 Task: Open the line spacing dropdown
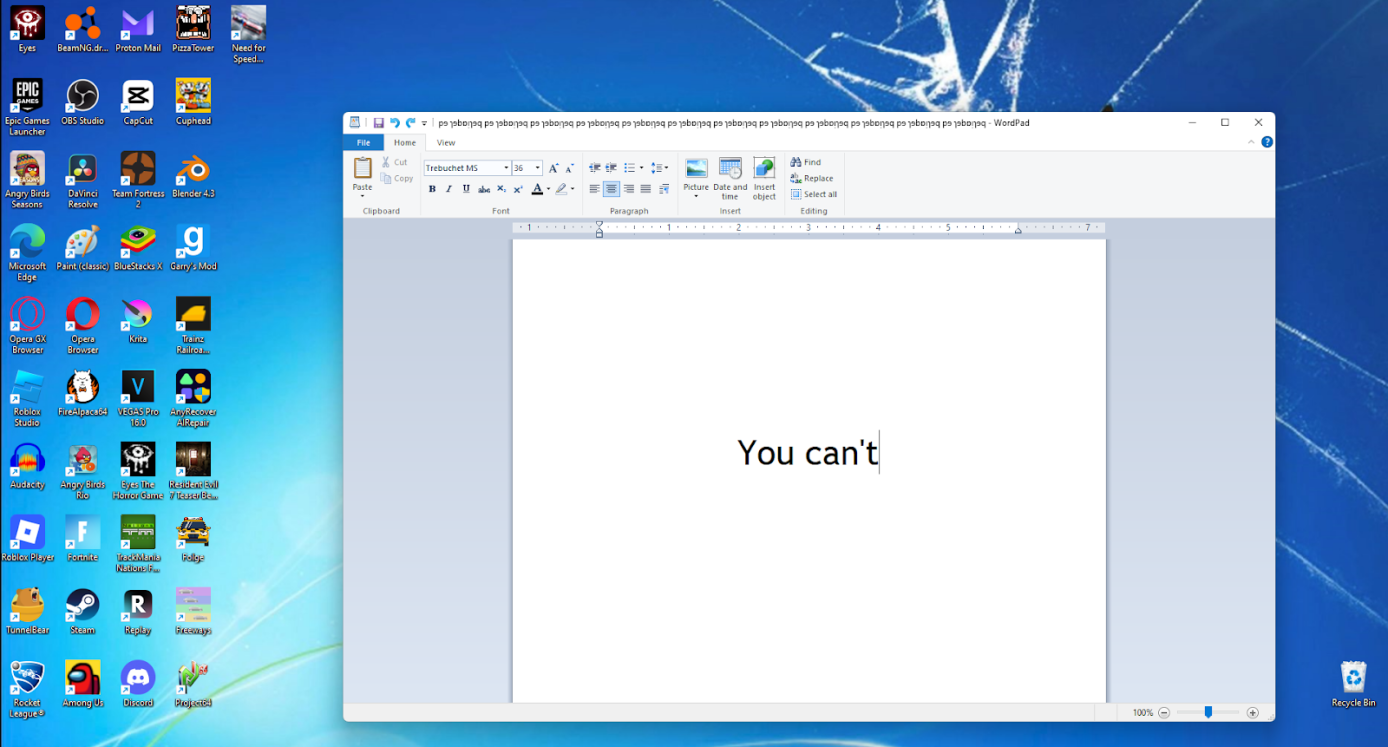[x=659, y=168]
